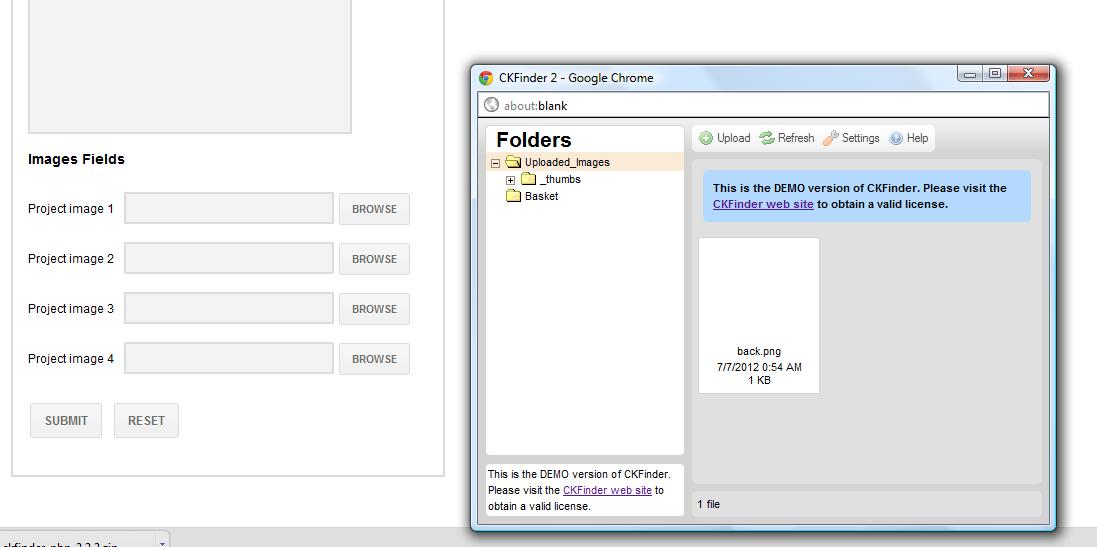Focus the Project image 1 input field
The width and height of the screenshot is (1097, 547).
(x=229, y=208)
